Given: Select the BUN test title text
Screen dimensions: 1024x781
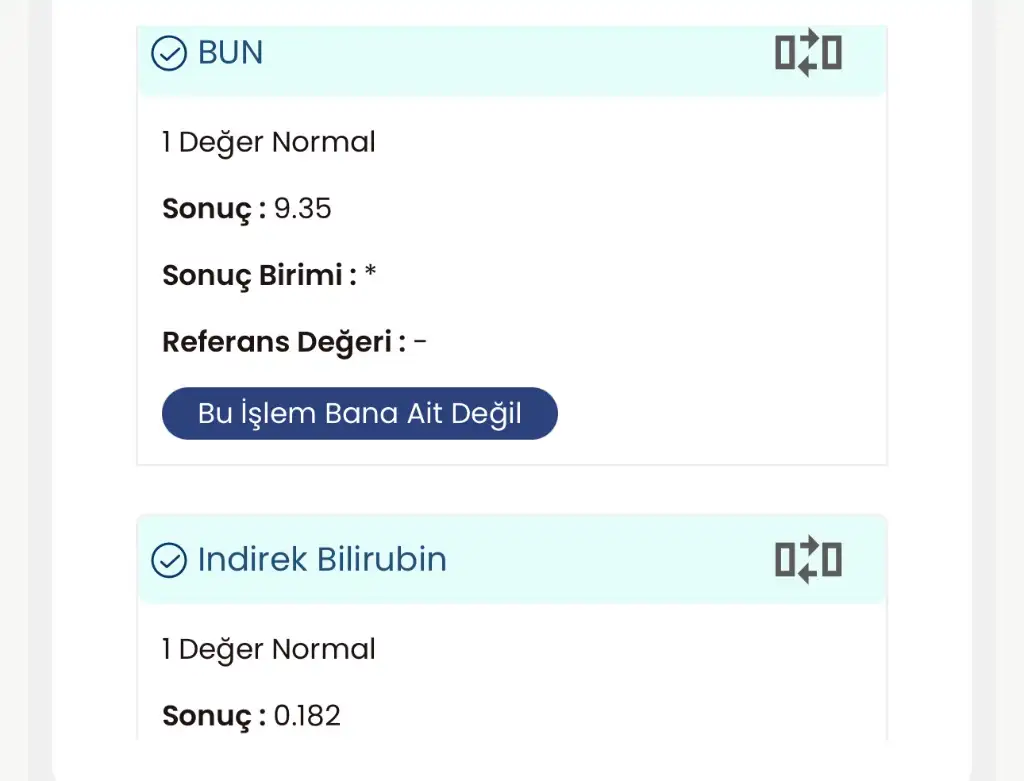Looking at the screenshot, I should (x=231, y=53).
